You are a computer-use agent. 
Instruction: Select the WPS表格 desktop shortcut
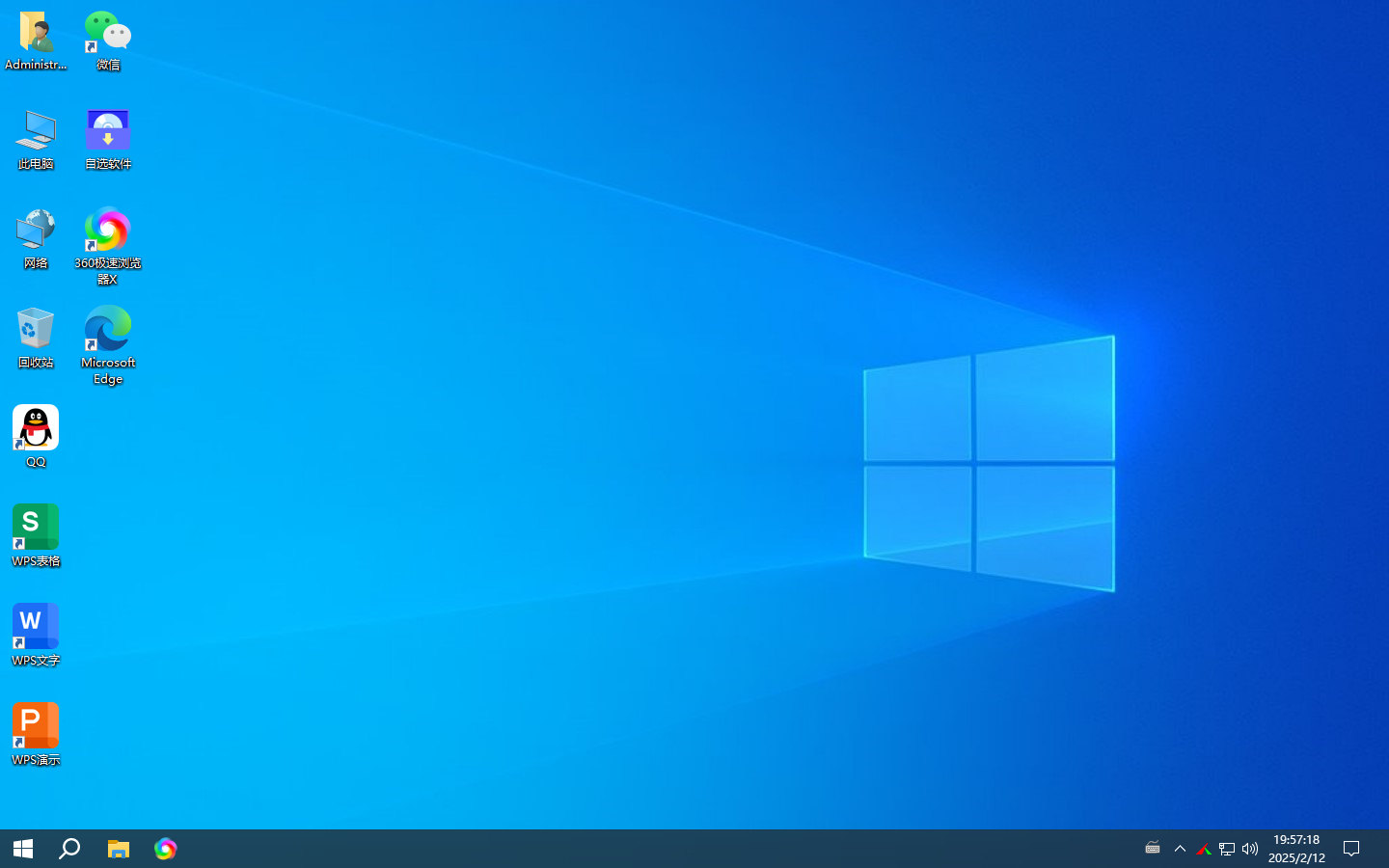[36, 537]
